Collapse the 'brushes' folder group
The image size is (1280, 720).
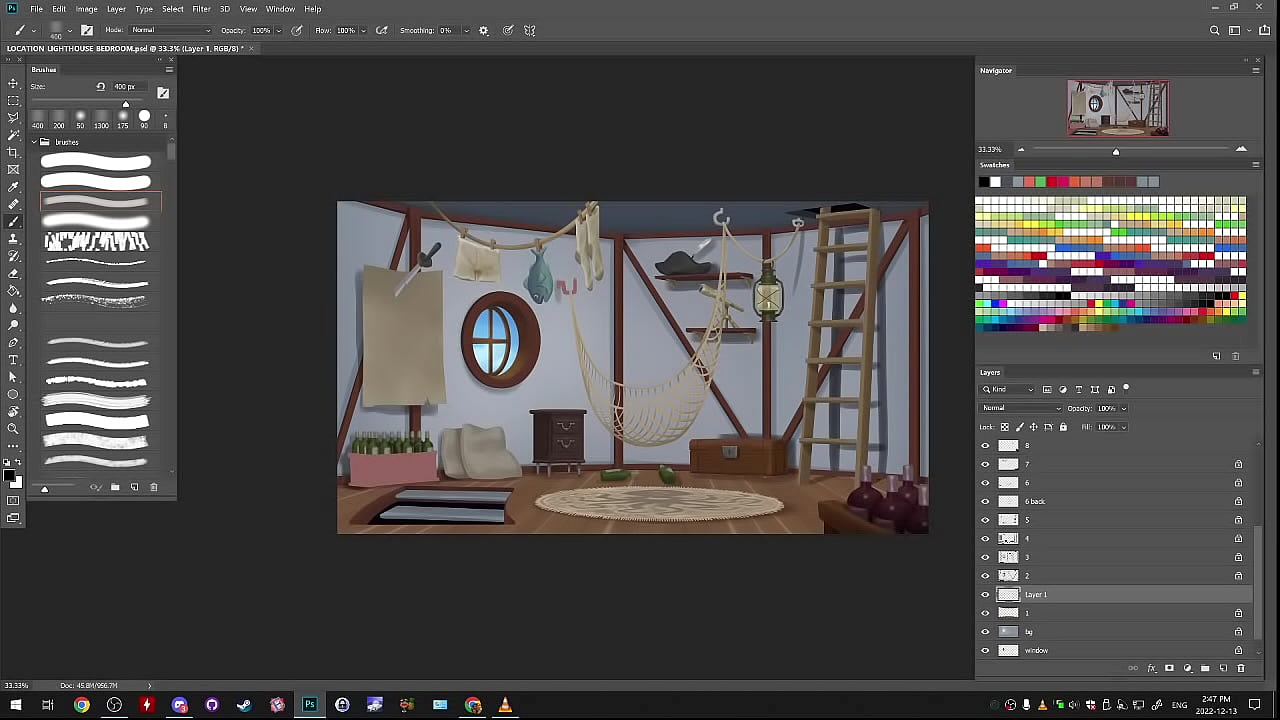(33, 142)
